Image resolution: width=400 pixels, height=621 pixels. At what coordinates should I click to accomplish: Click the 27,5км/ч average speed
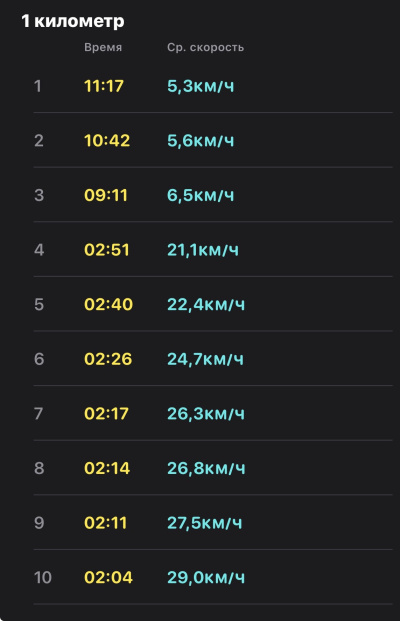click(204, 523)
